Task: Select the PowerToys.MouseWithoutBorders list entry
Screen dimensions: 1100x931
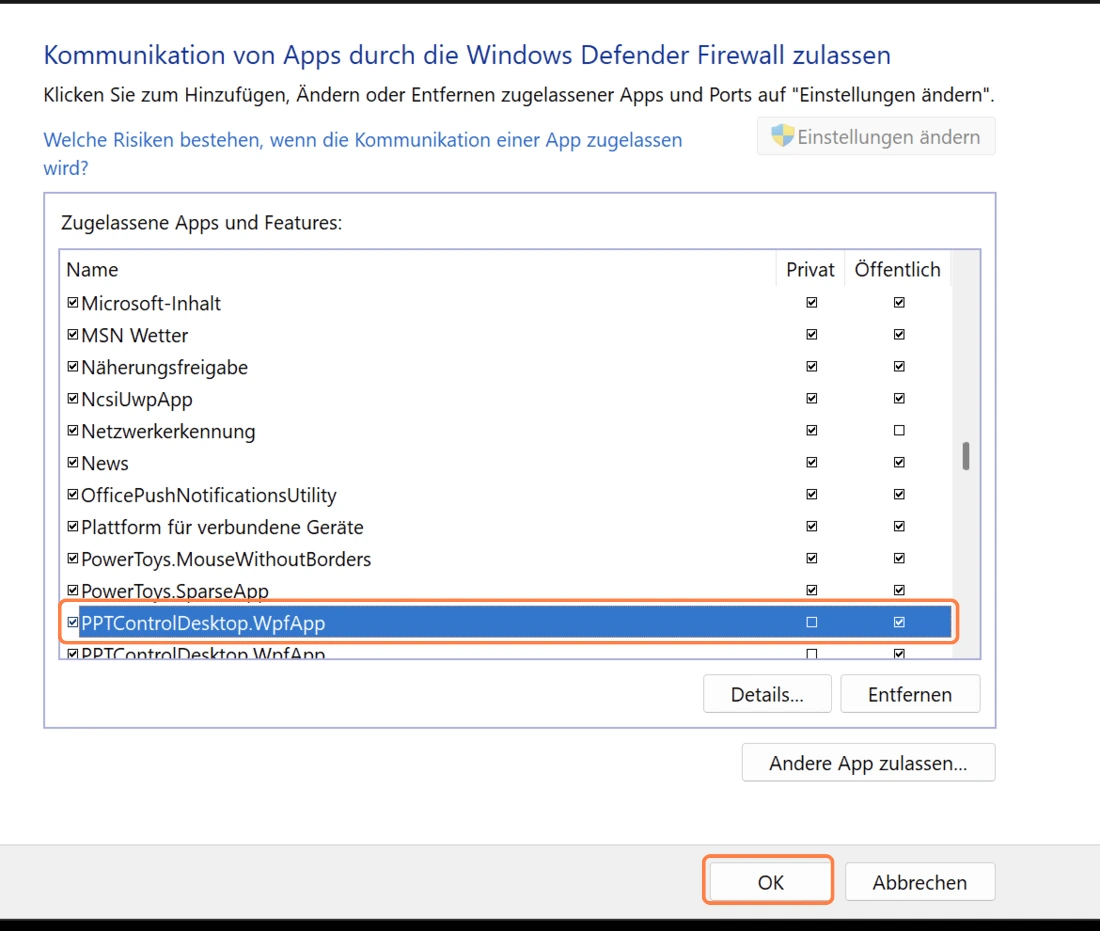Action: (x=226, y=559)
